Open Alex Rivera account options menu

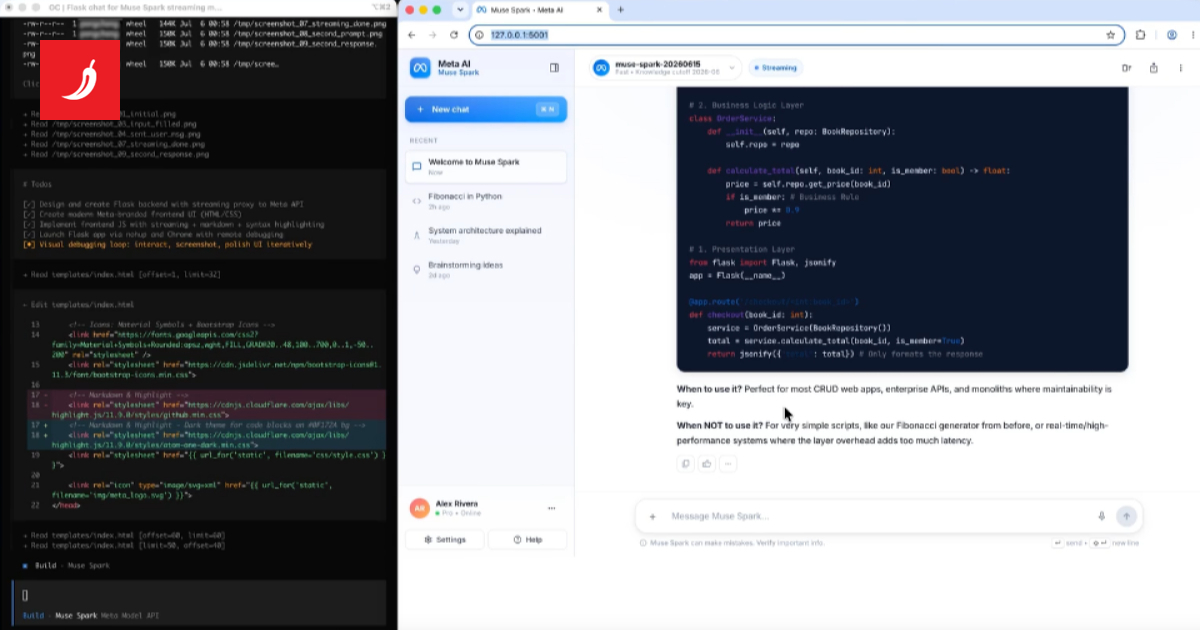551,508
